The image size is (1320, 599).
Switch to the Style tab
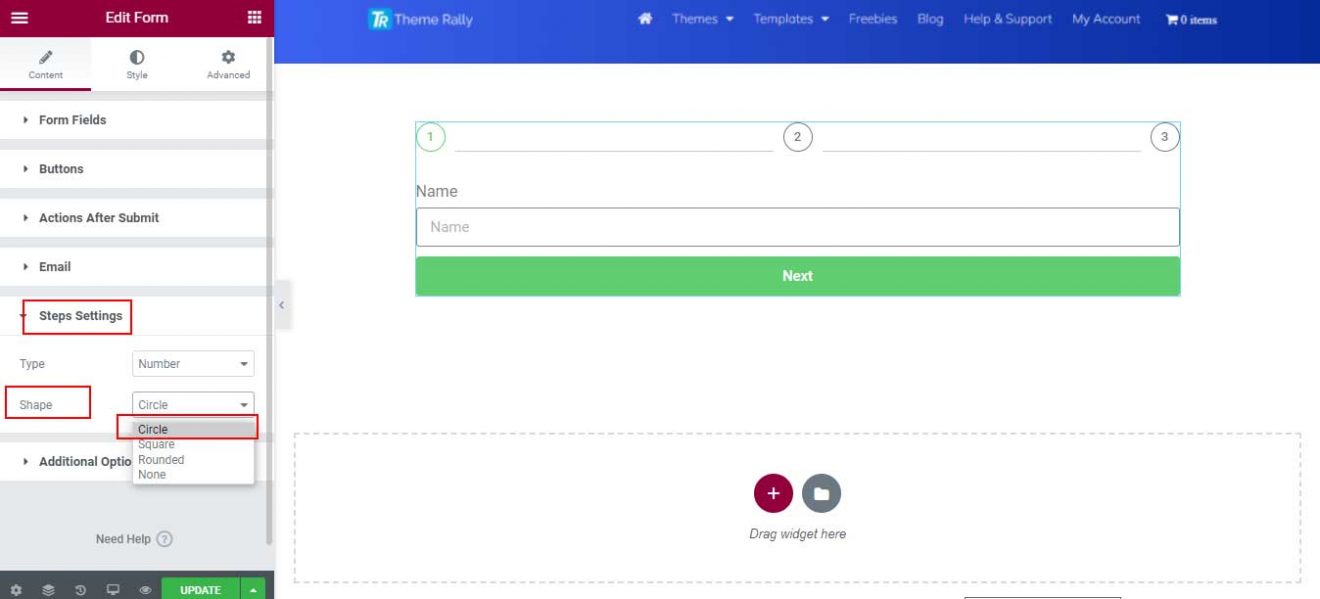(136, 63)
